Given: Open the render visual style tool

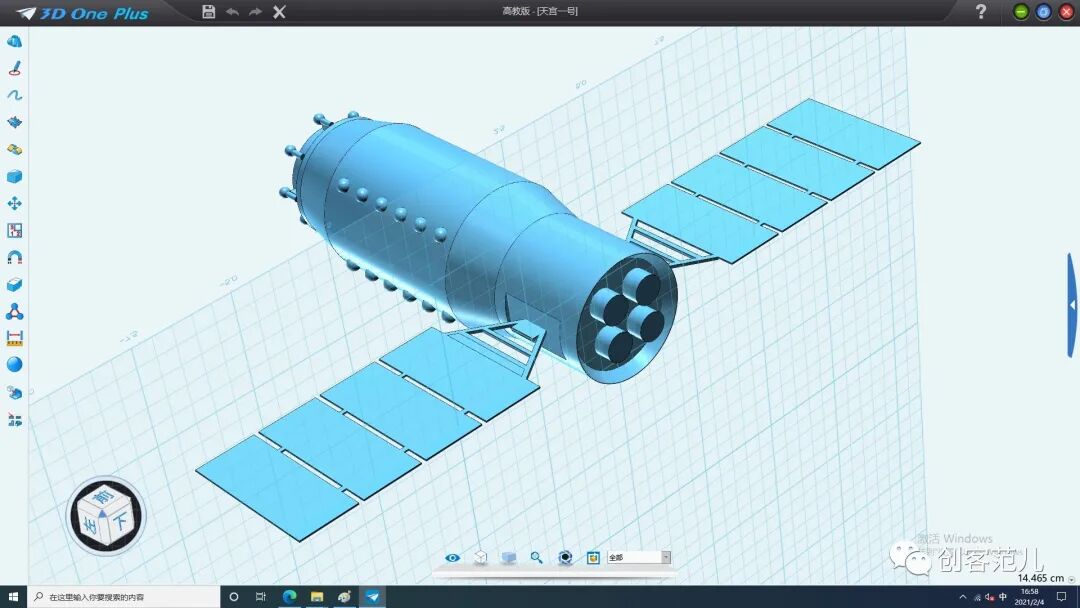Looking at the screenshot, I should 14,392.
